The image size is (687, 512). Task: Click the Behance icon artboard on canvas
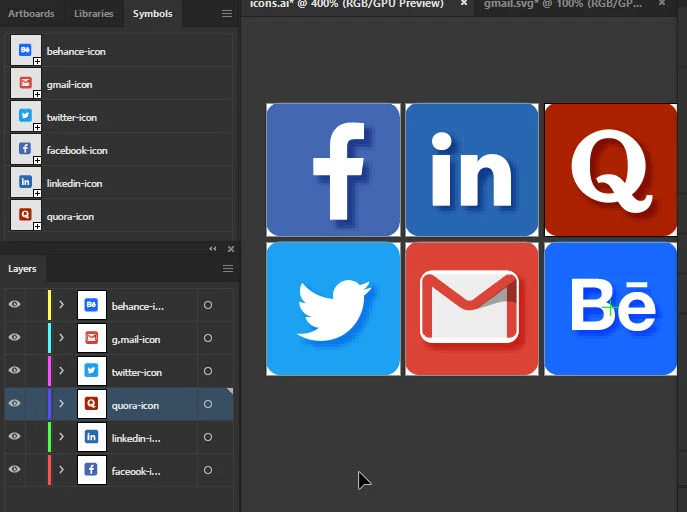[611, 309]
